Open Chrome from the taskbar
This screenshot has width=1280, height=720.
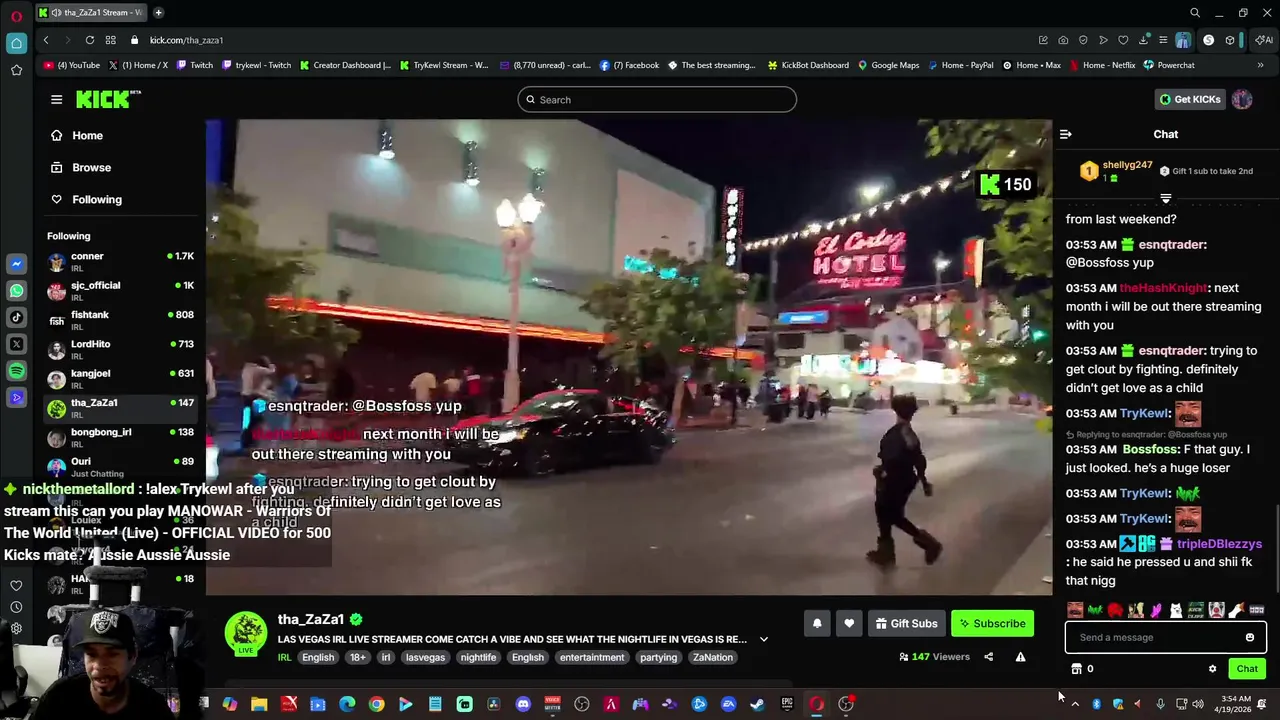[376, 704]
